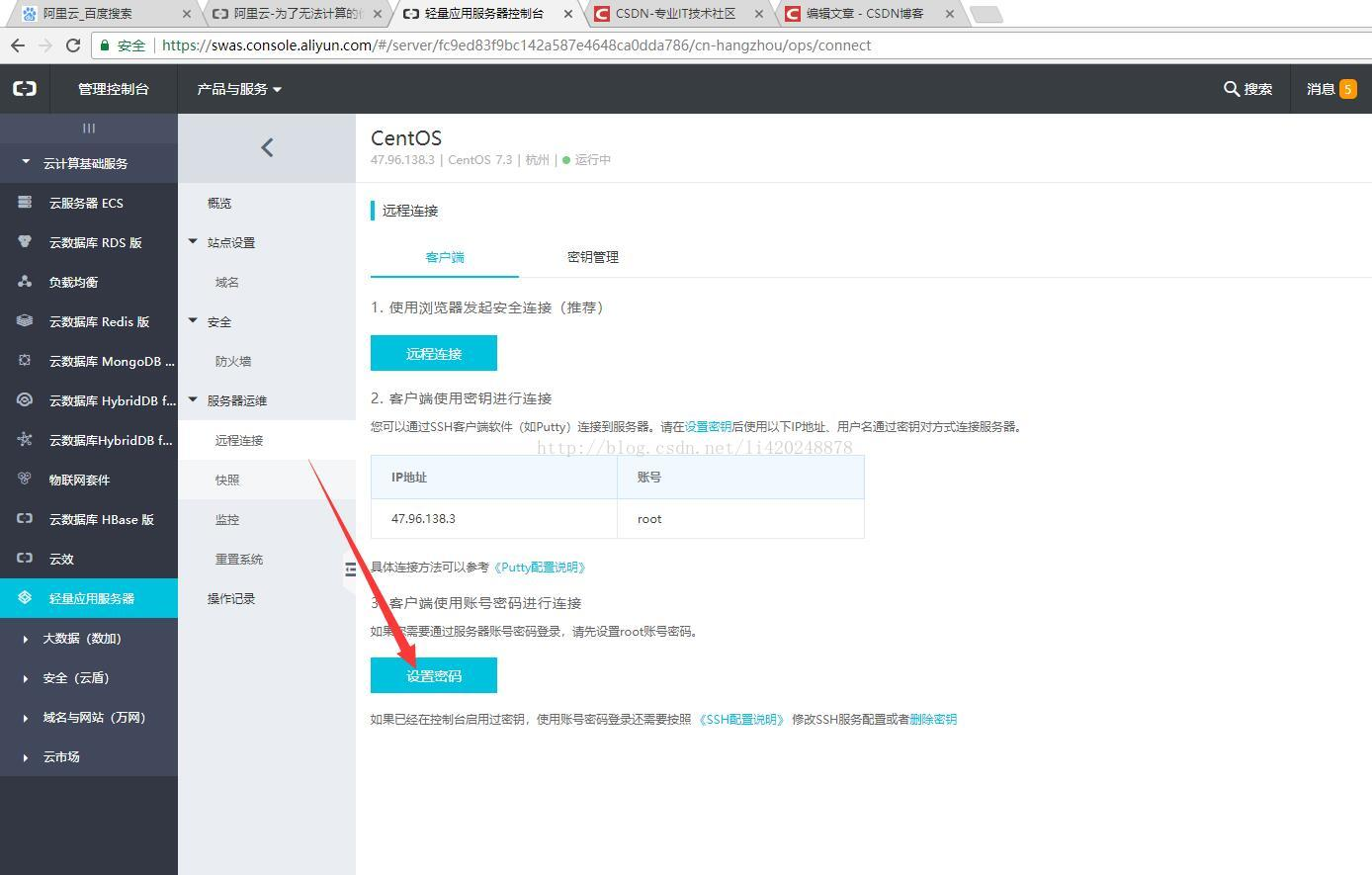Switch to the 密钥管理 tab
1372x875 pixels.
coord(593,257)
